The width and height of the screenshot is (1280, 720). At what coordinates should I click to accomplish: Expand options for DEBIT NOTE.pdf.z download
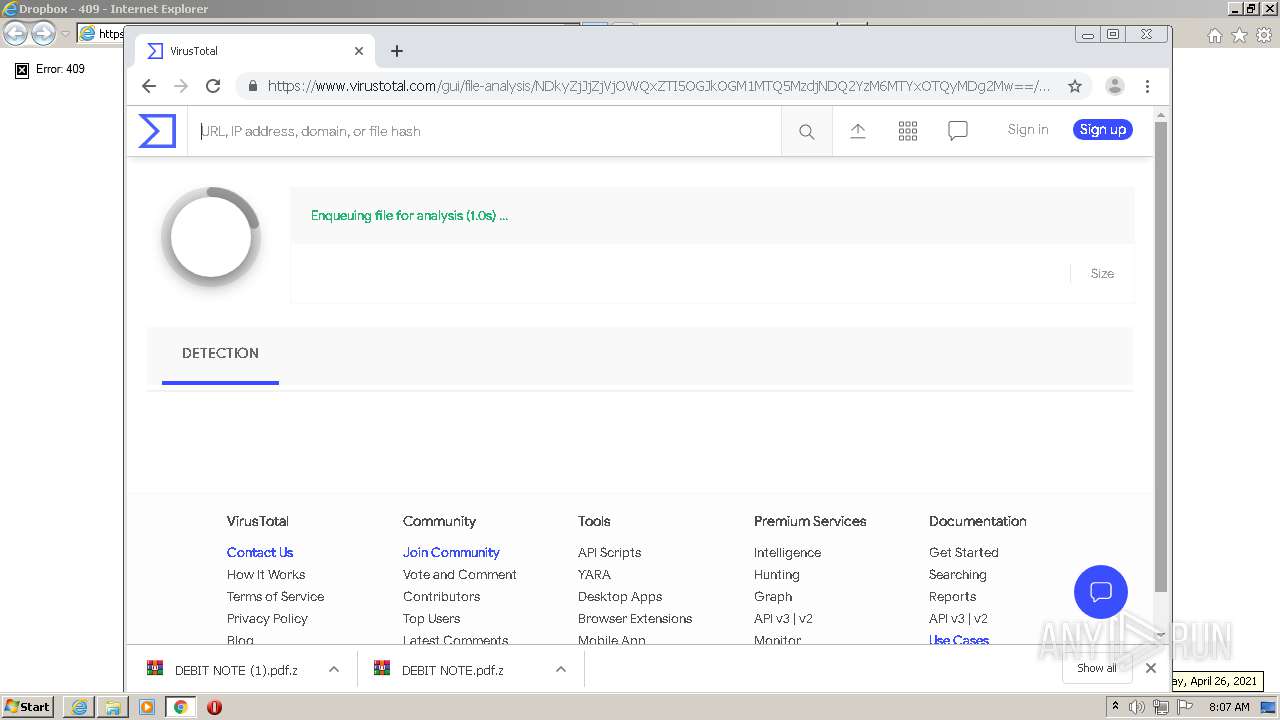pos(561,670)
